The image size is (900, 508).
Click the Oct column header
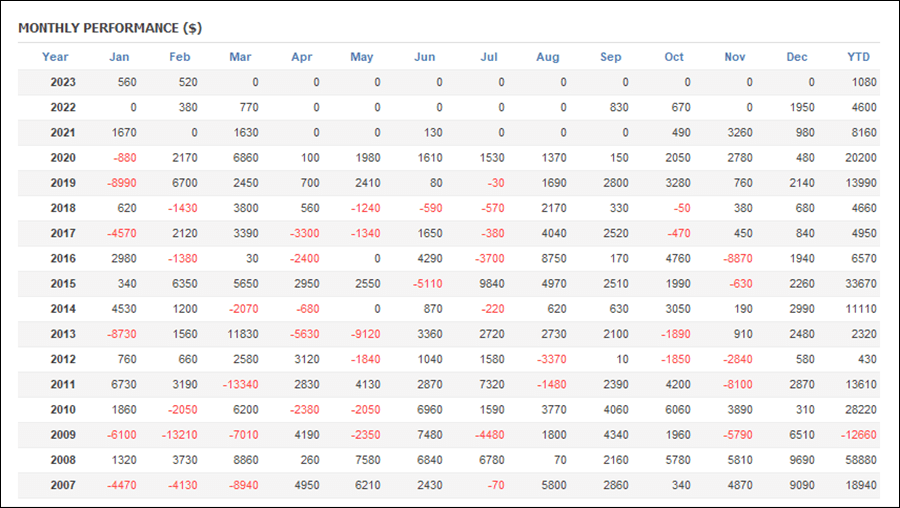click(674, 57)
